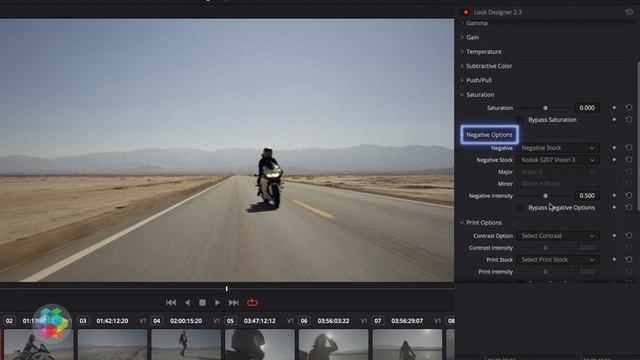Select clip 03 thumbnail at 01:42:12:20
This screenshot has height=360, width=640.
point(112,345)
